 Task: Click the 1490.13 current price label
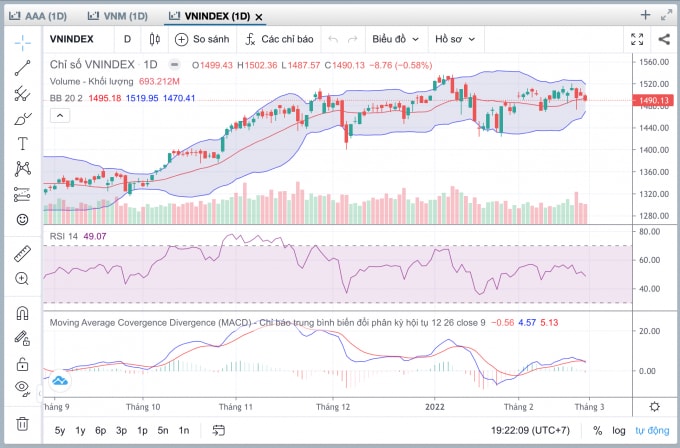coord(654,101)
